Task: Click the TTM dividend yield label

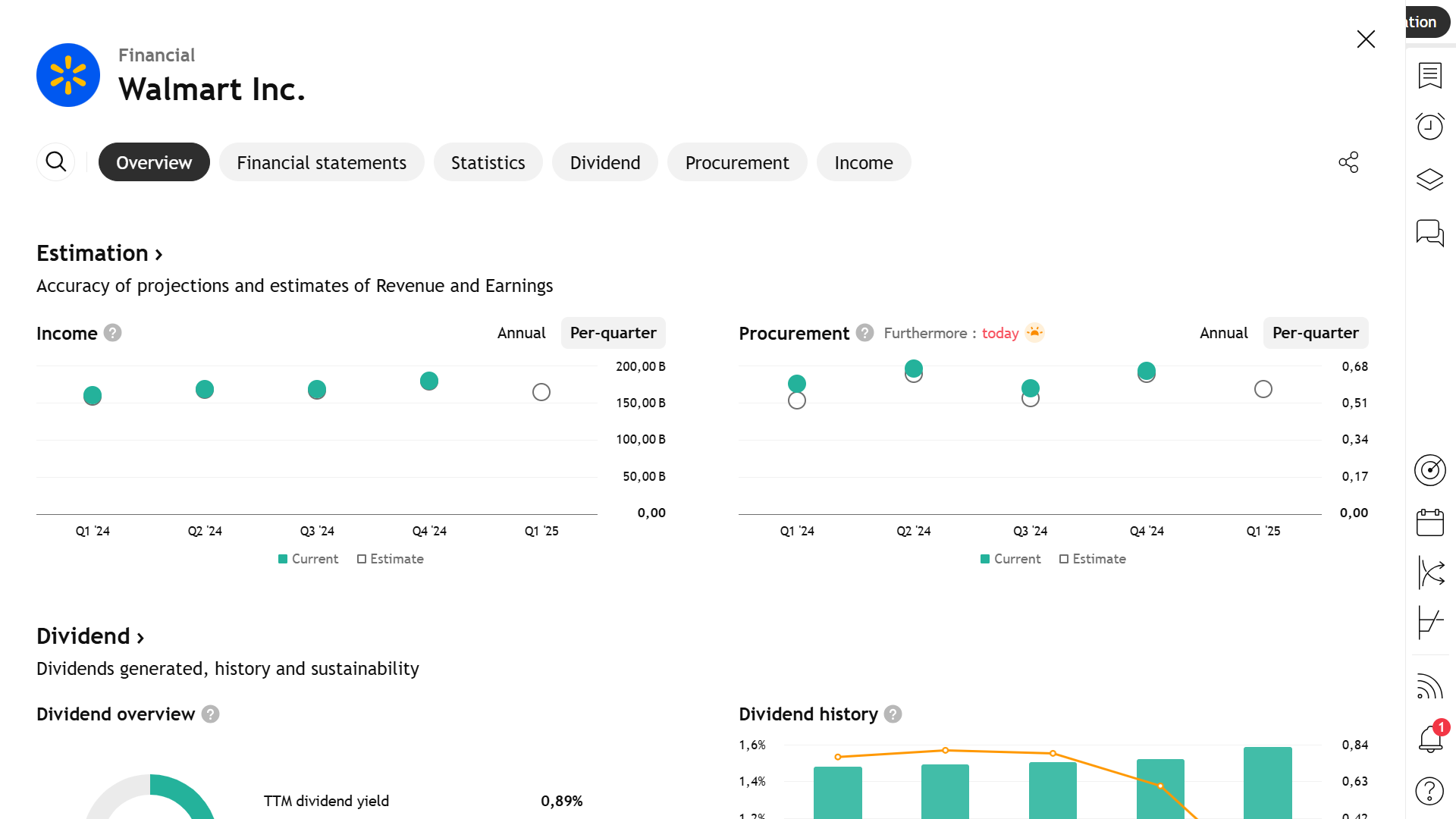Action: (326, 801)
